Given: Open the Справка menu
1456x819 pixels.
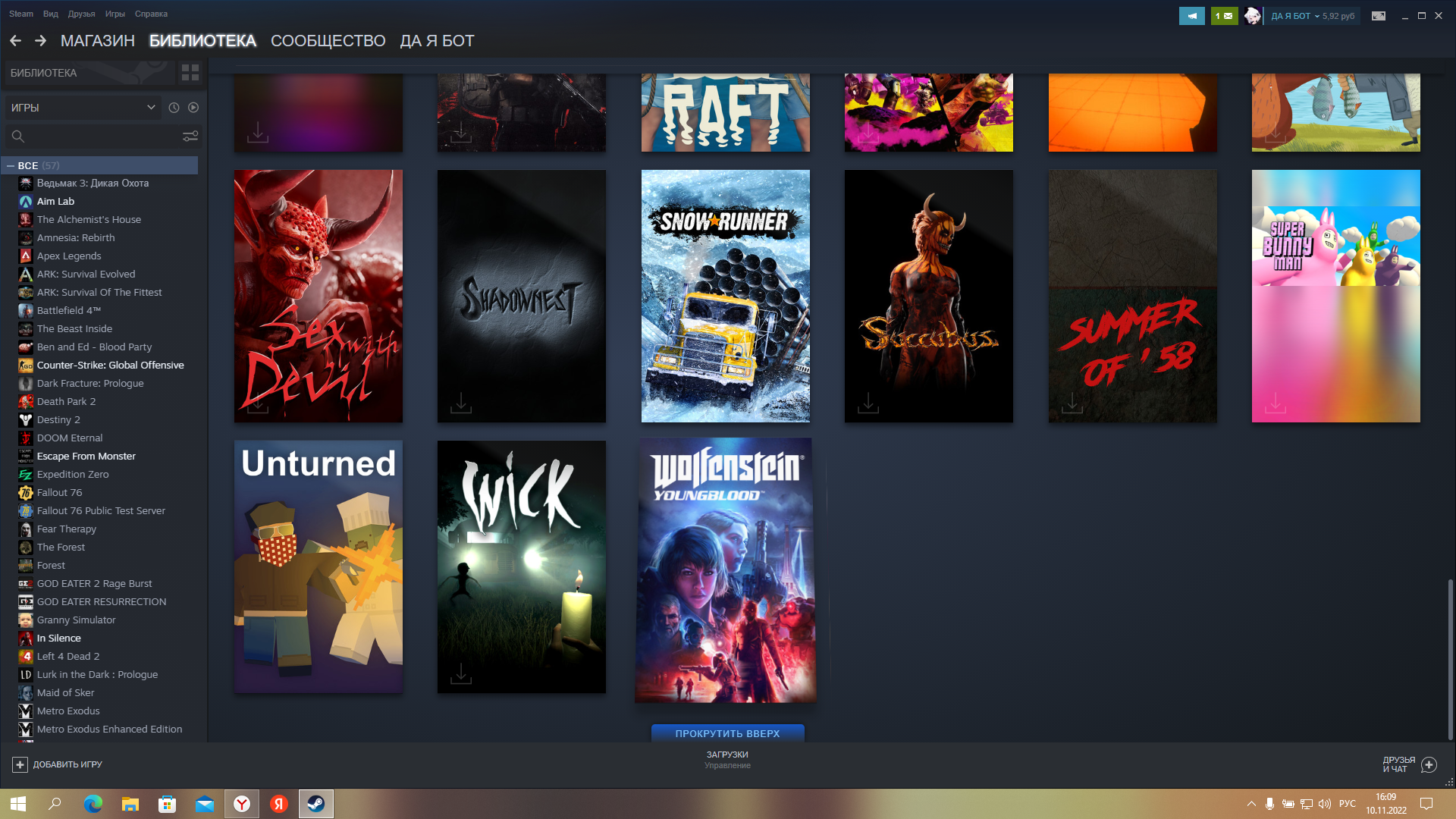Looking at the screenshot, I should click(x=151, y=14).
